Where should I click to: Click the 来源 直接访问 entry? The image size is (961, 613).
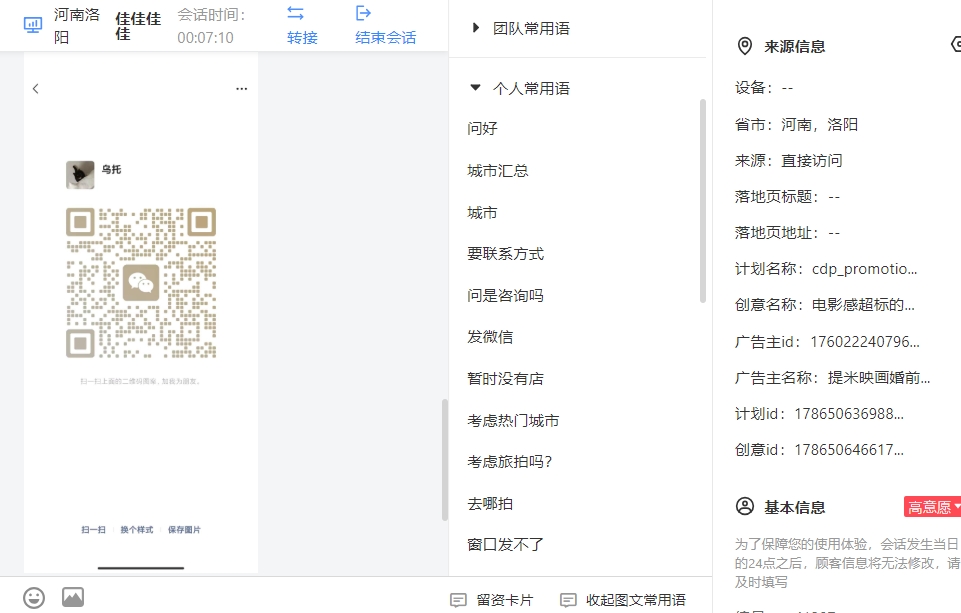pyautogui.click(x=789, y=161)
